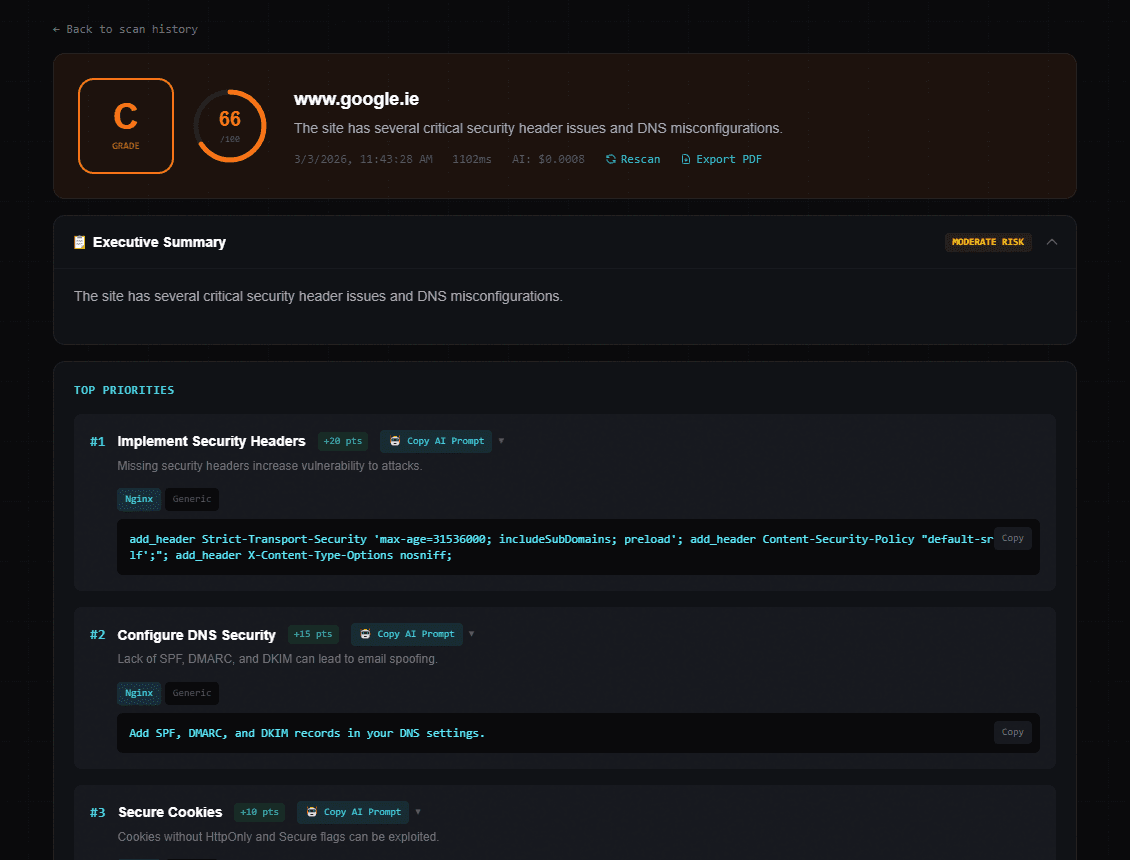The width and height of the screenshot is (1130, 860).
Task: Switch to Generic under Configure DNS Security
Action: pos(191,693)
